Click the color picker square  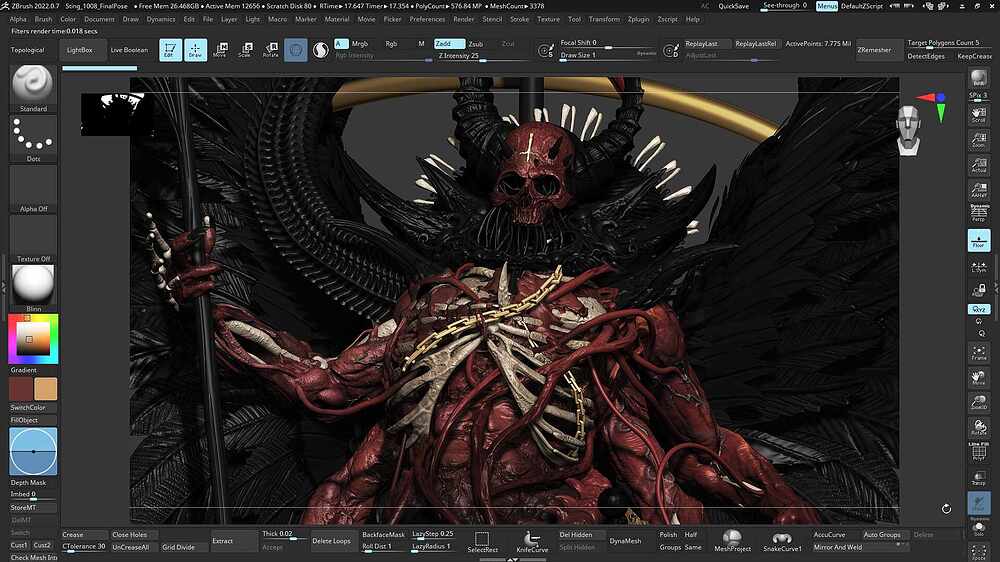click(33, 339)
